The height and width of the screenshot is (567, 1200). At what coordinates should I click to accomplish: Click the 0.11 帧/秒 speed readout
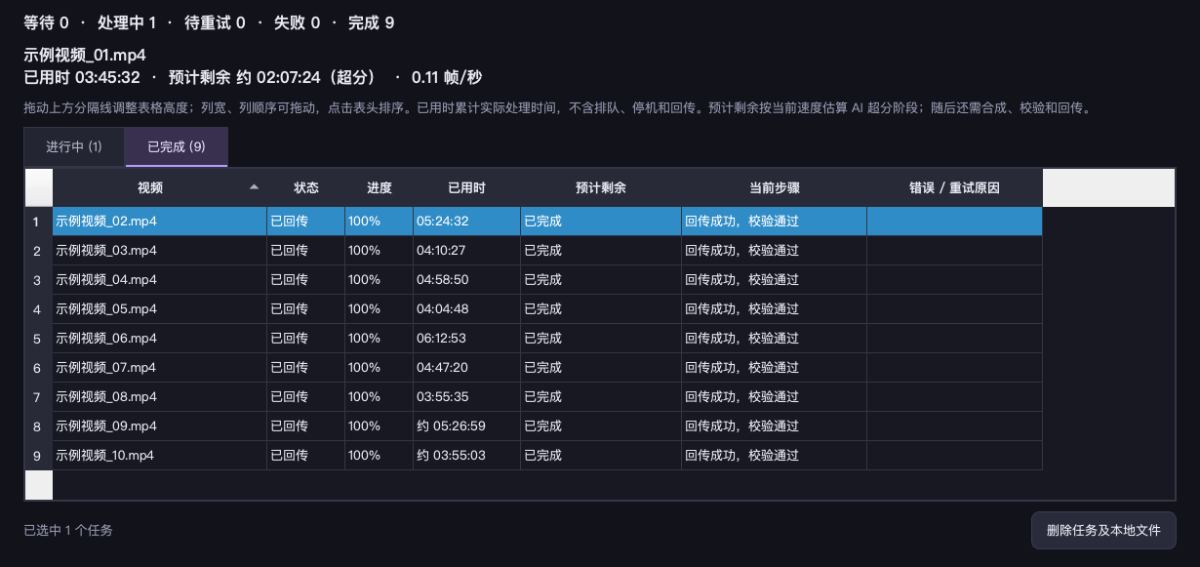(447, 77)
